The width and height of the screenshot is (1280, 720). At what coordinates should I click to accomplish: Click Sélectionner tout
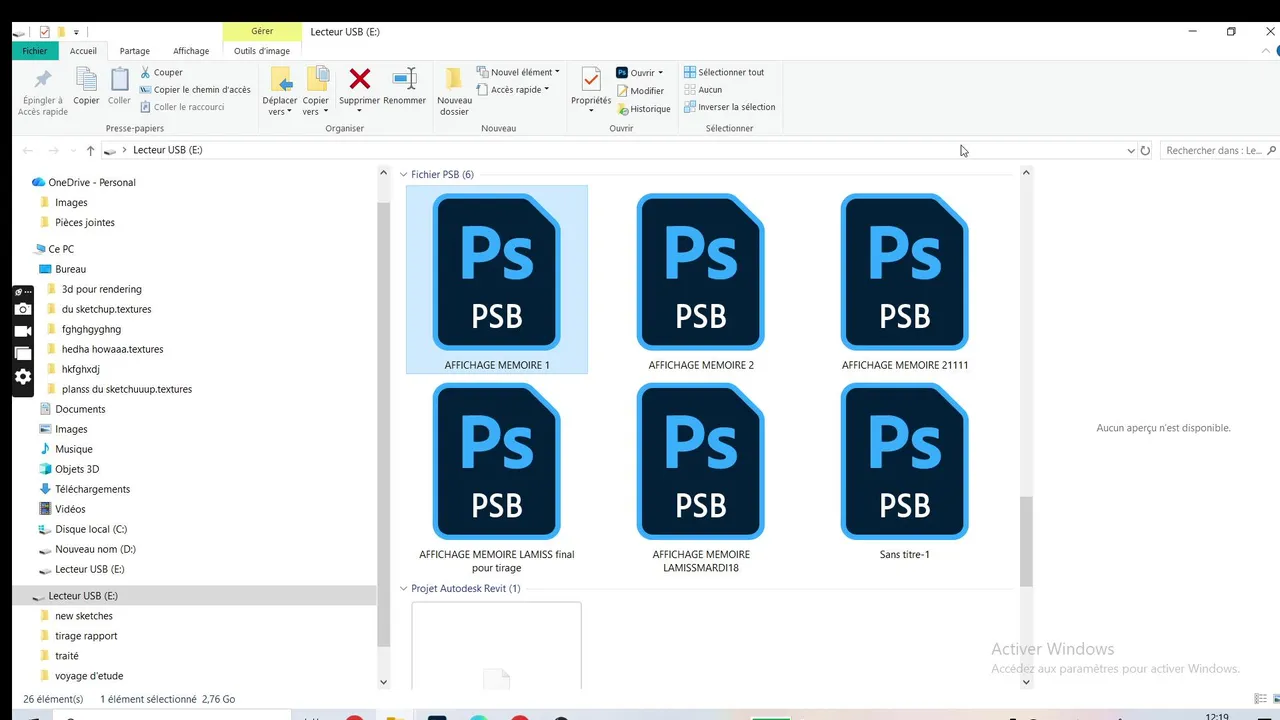tap(723, 72)
